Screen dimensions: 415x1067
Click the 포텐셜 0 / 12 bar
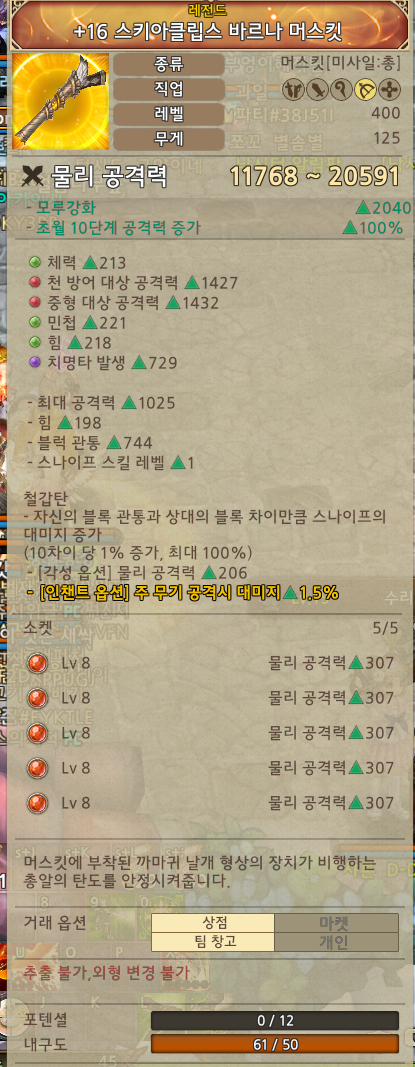(x=275, y=1021)
